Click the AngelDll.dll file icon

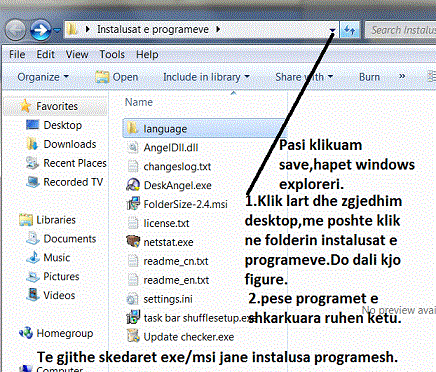(133, 147)
